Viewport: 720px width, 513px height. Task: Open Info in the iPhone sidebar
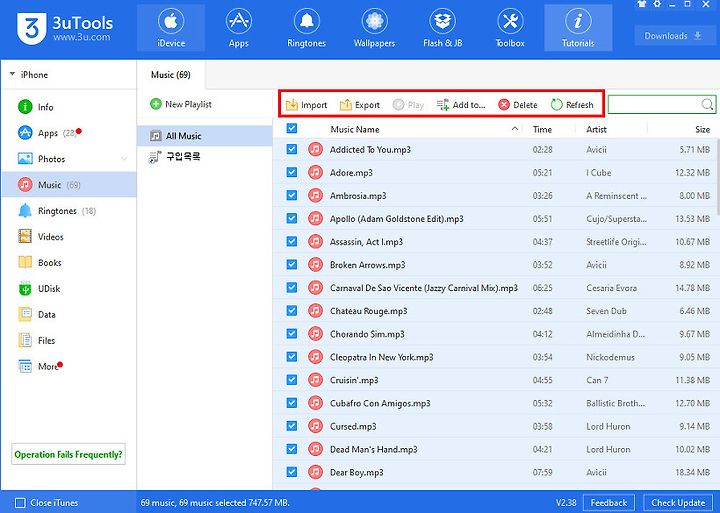pos(69,107)
